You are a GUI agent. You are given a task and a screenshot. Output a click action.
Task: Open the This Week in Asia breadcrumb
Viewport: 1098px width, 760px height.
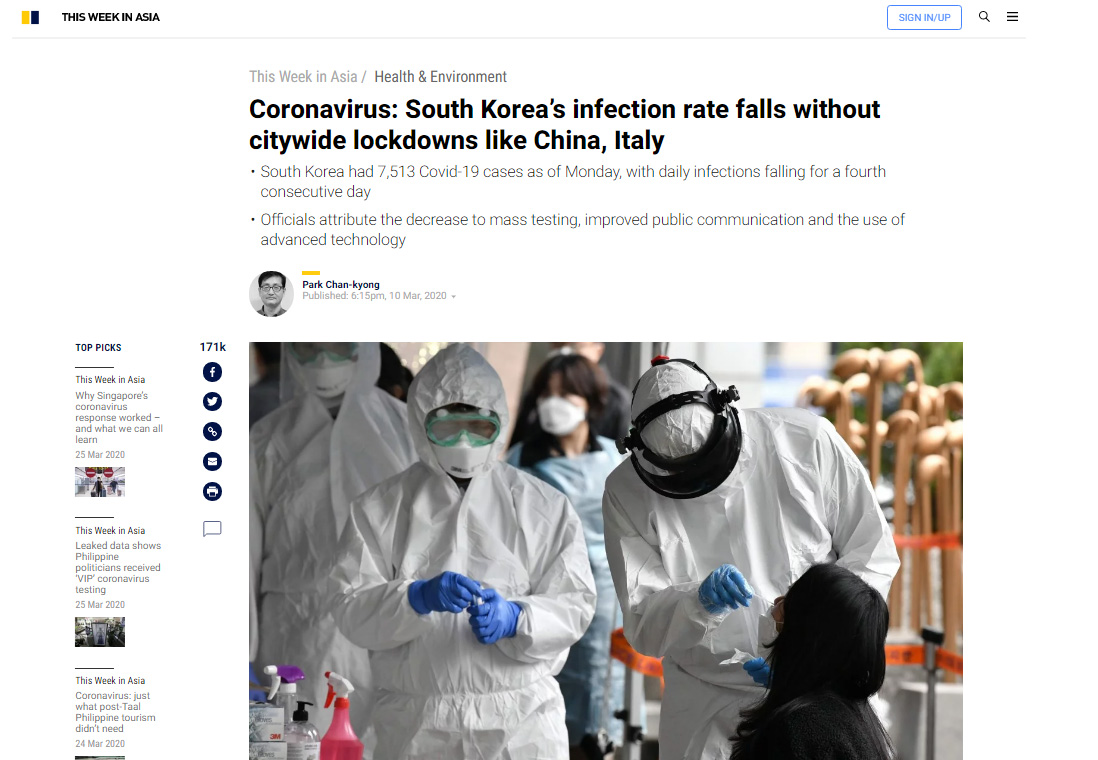pyautogui.click(x=303, y=77)
